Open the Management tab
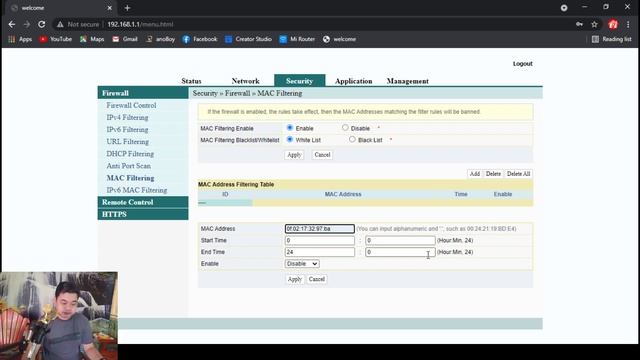Image resolution: width=640 pixels, height=360 pixels. point(407,81)
